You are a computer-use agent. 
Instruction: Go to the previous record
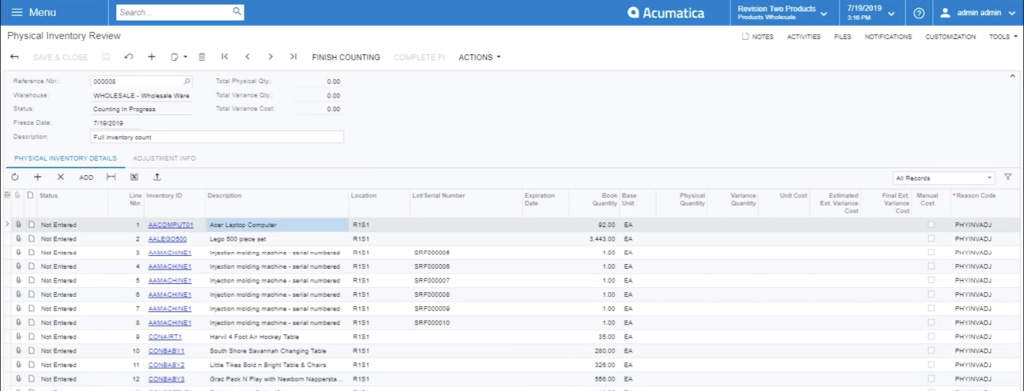coord(248,57)
